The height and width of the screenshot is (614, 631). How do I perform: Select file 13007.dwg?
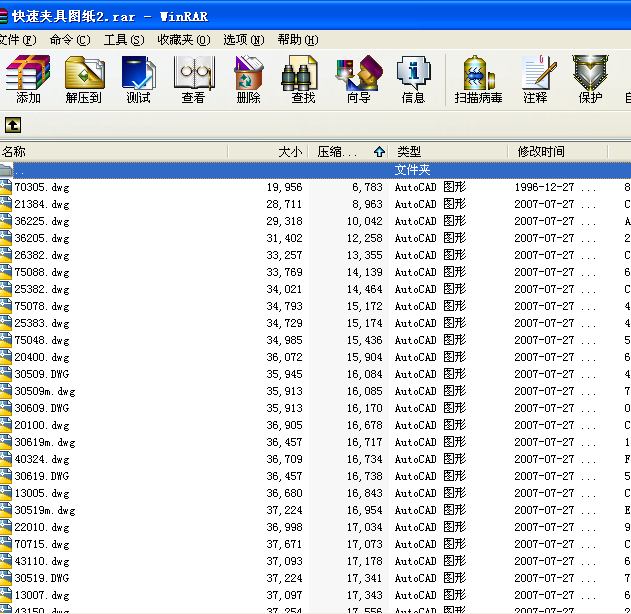[x=42, y=595]
